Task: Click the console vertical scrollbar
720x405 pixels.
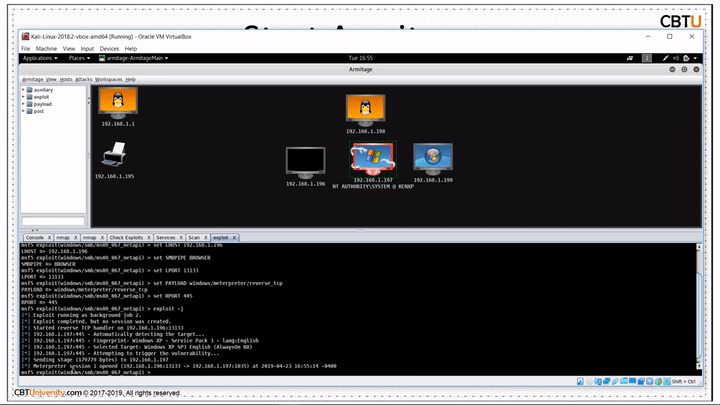Action: pyautogui.click(x=699, y=307)
